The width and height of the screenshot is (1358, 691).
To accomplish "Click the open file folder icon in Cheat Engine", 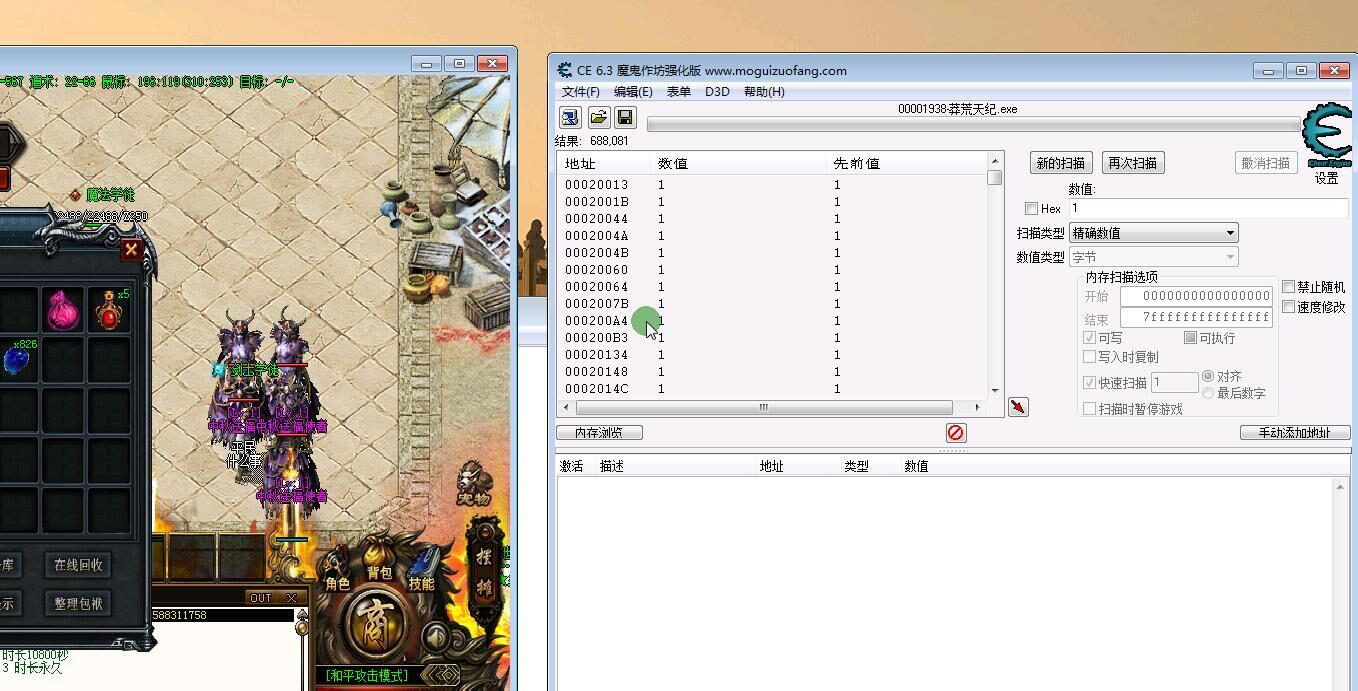I will [x=598, y=118].
